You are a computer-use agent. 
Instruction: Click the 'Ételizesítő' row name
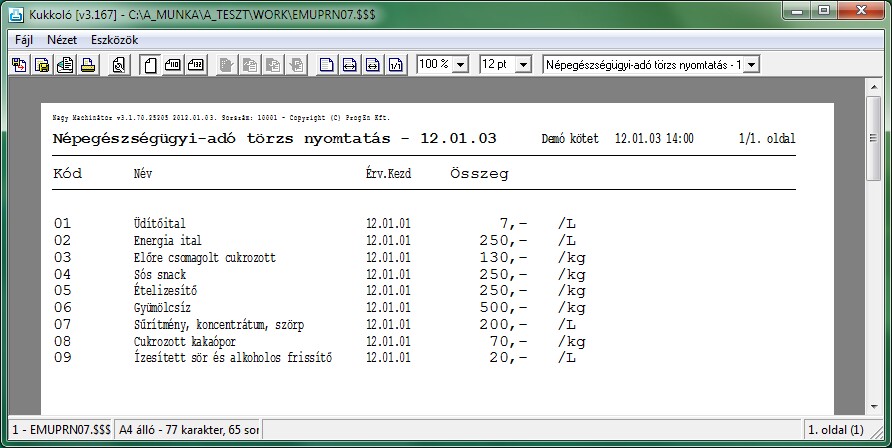(x=166, y=291)
